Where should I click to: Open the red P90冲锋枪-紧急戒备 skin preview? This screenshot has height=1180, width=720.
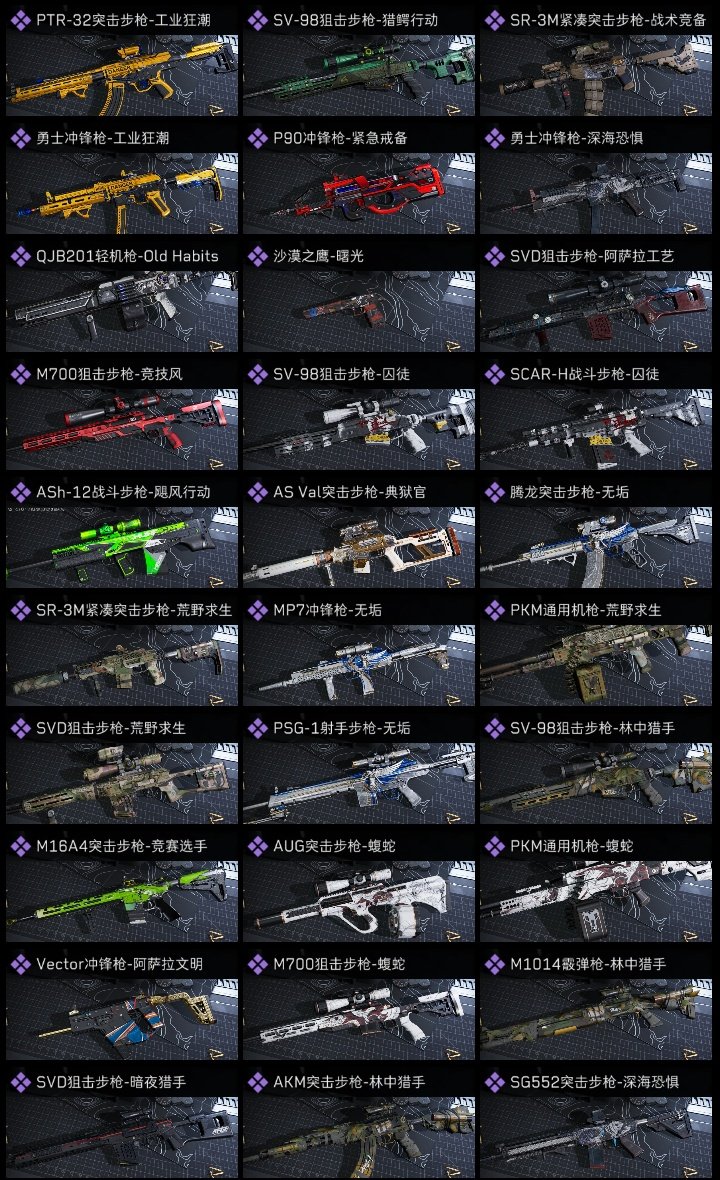click(359, 193)
